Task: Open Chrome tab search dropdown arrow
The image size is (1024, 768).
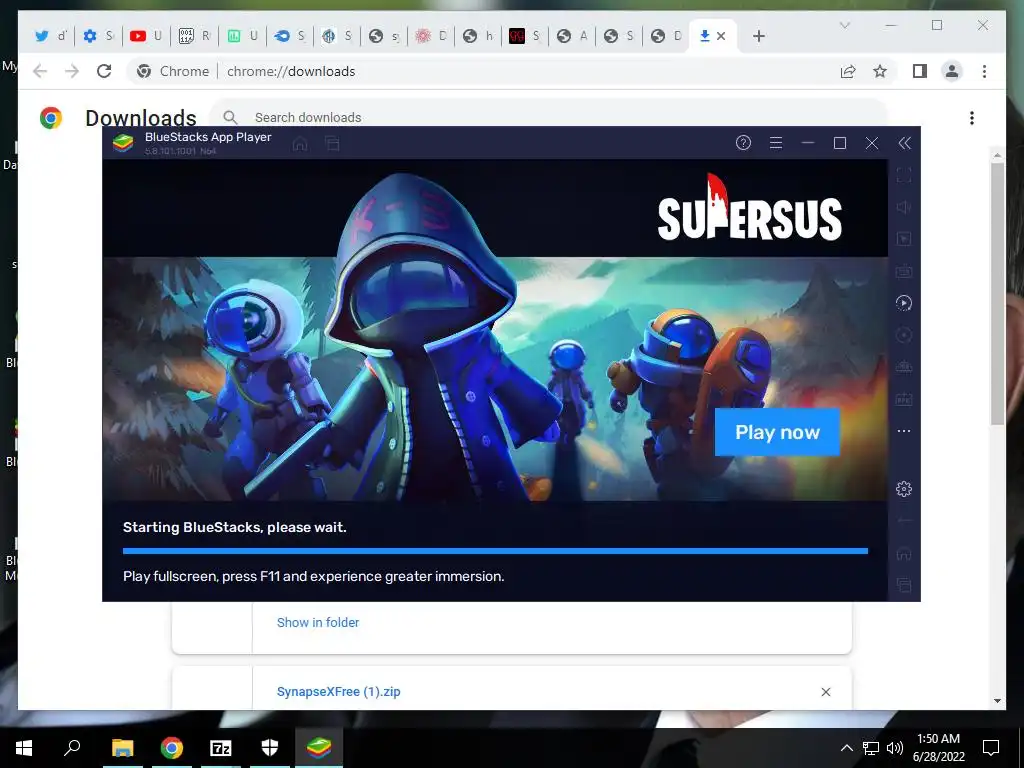Action: click(x=844, y=25)
